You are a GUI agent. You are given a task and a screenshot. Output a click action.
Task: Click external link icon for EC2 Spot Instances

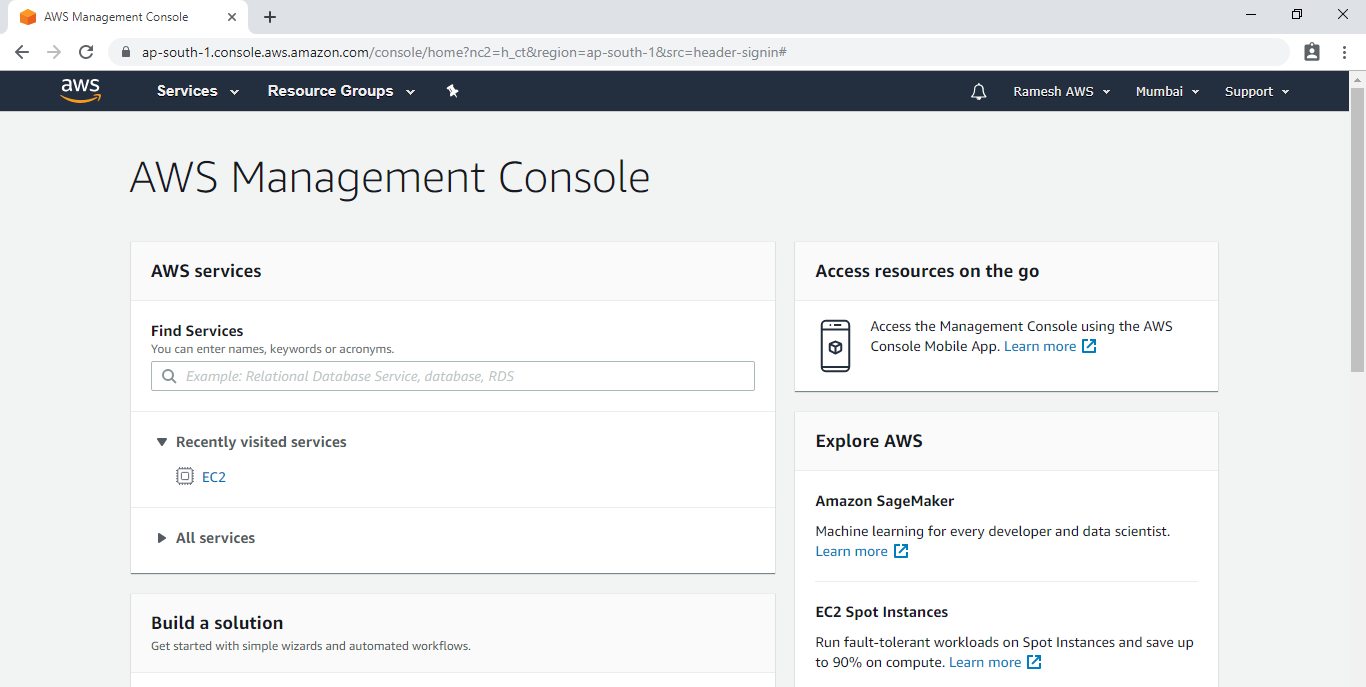click(x=1034, y=662)
